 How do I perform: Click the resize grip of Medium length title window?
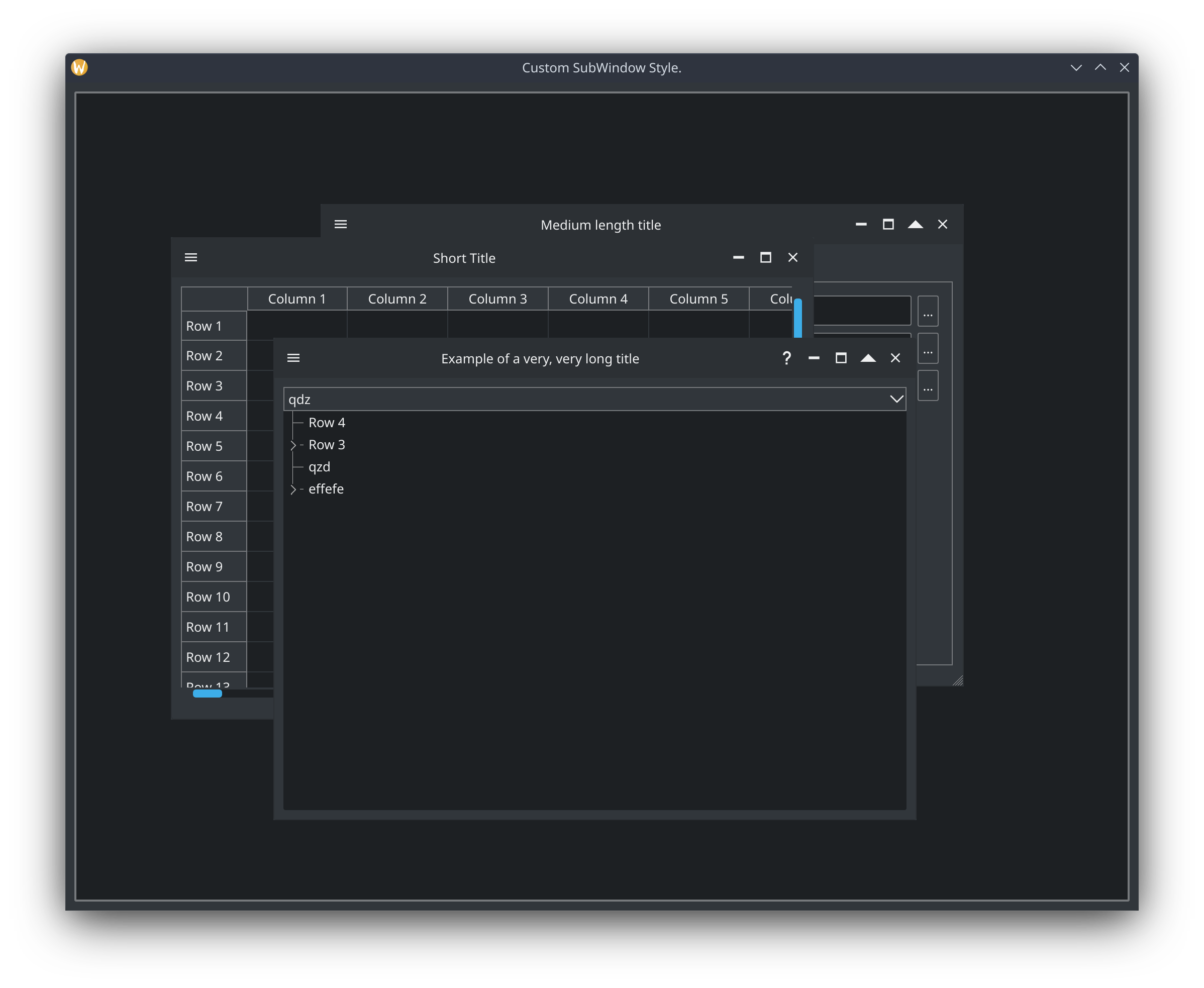point(958,680)
